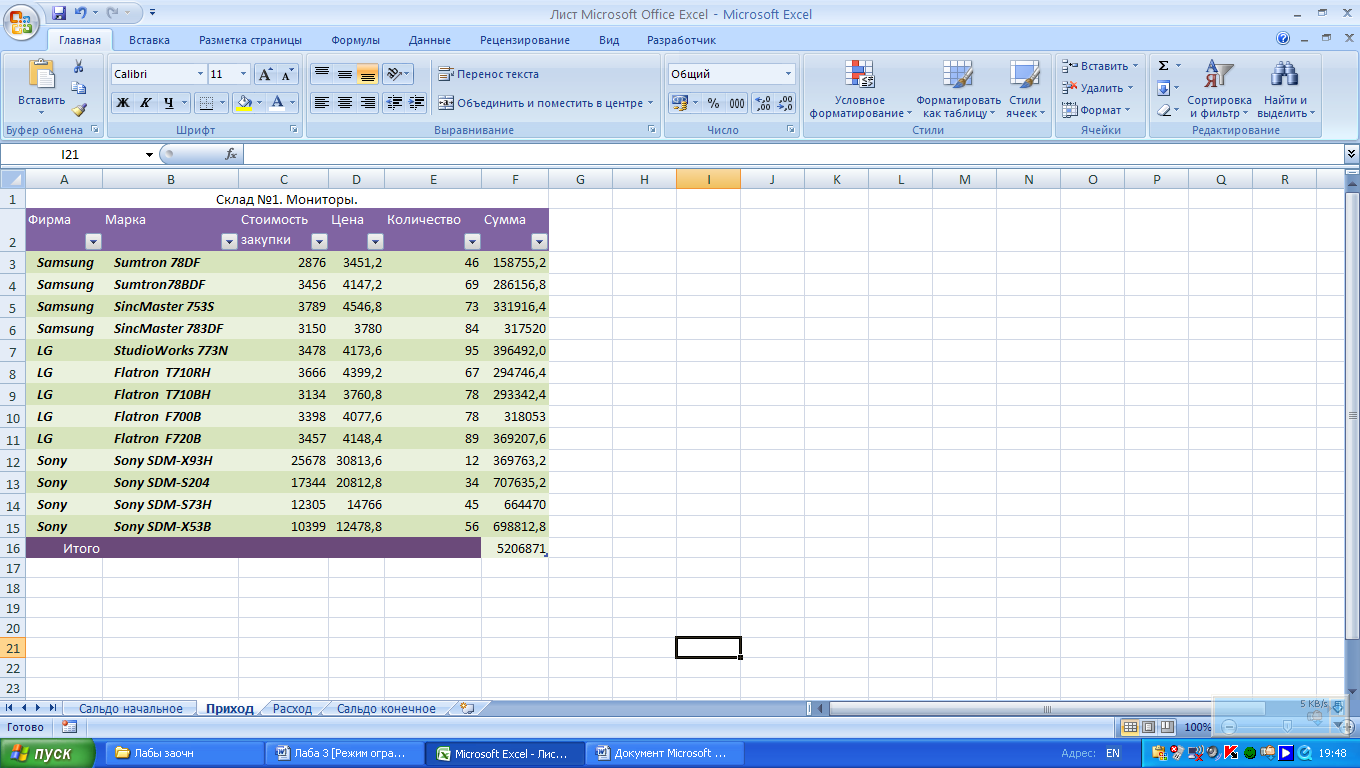This screenshot has height=768, width=1360.
Task: Switch to sheet tab Сальдо начальное
Action: (130, 708)
